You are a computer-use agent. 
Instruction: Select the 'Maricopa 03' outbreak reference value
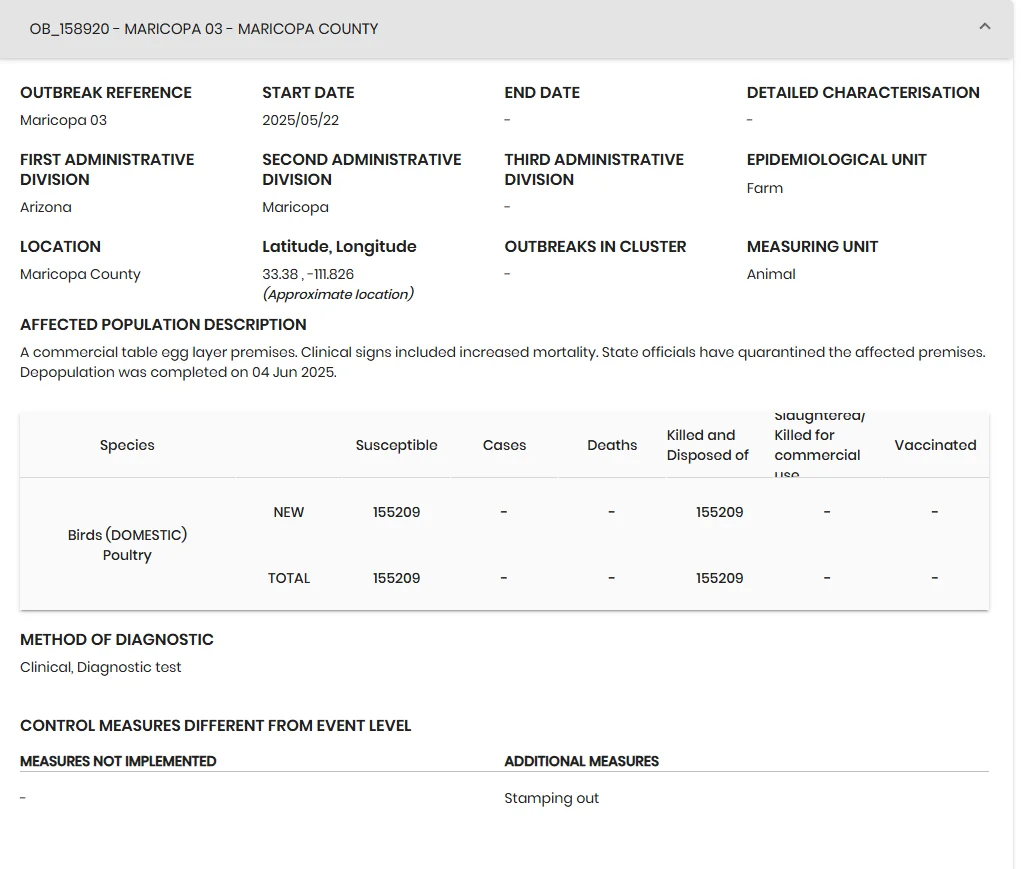(x=63, y=120)
